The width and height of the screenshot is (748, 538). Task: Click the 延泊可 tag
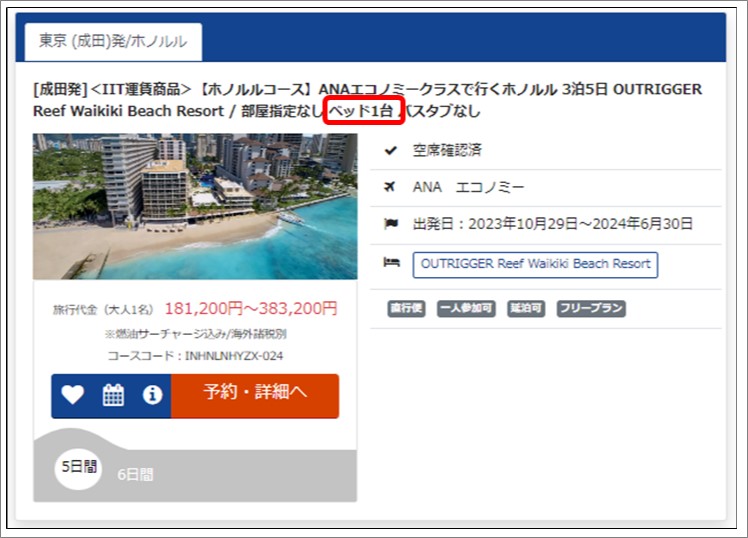click(526, 309)
